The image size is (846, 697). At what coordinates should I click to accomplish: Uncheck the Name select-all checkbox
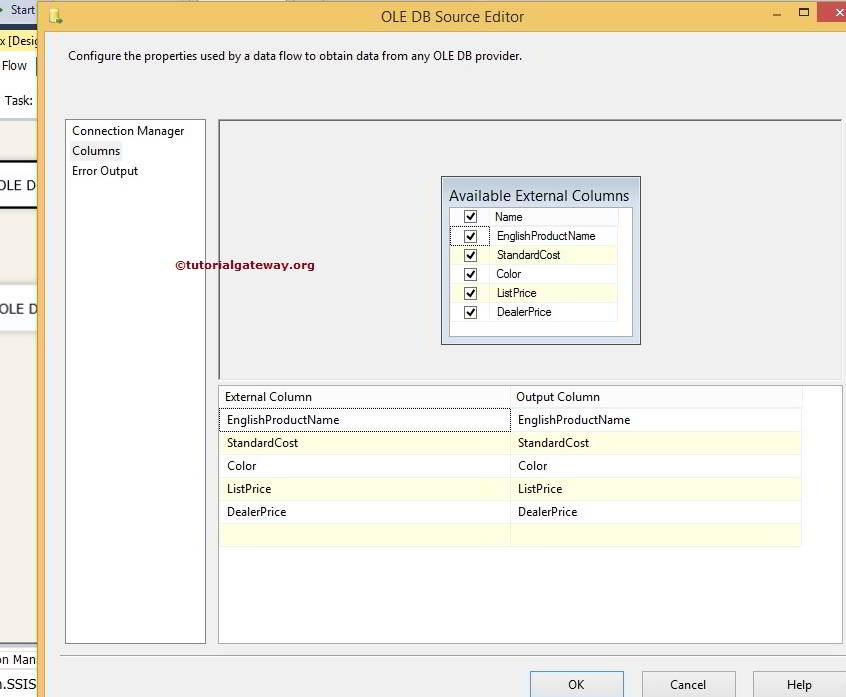(470, 216)
